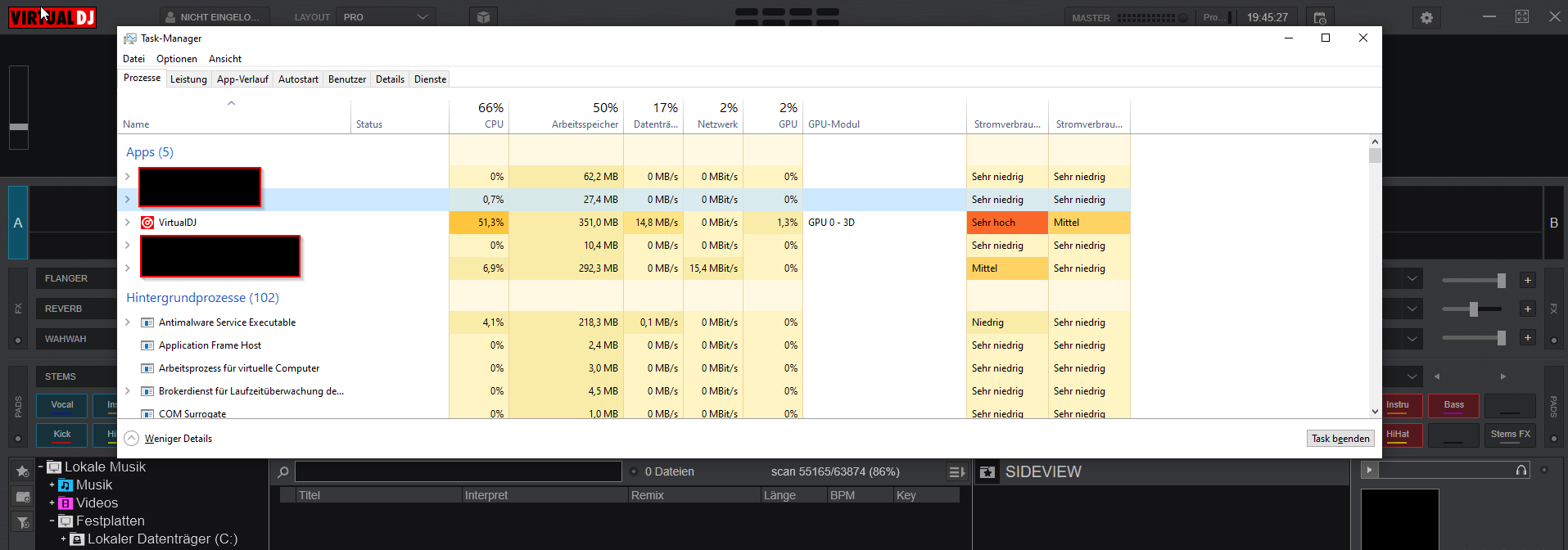Click the virtual folder icon in browser sidebar
This screenshot has width=1568, height=550.
tap(22, 497)
